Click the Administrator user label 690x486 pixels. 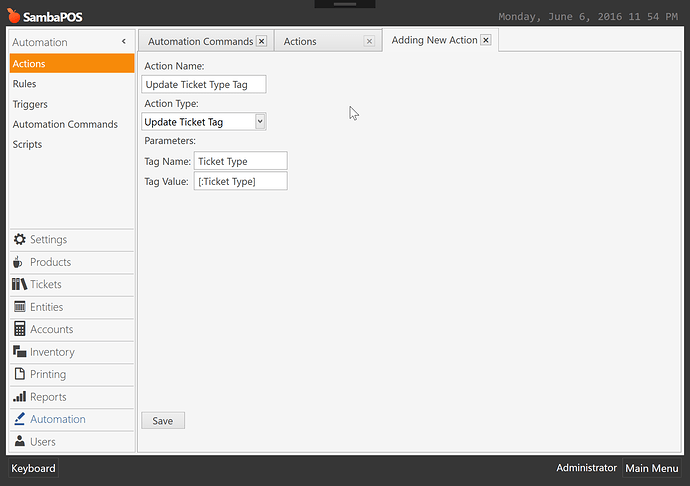coord(586,468)
